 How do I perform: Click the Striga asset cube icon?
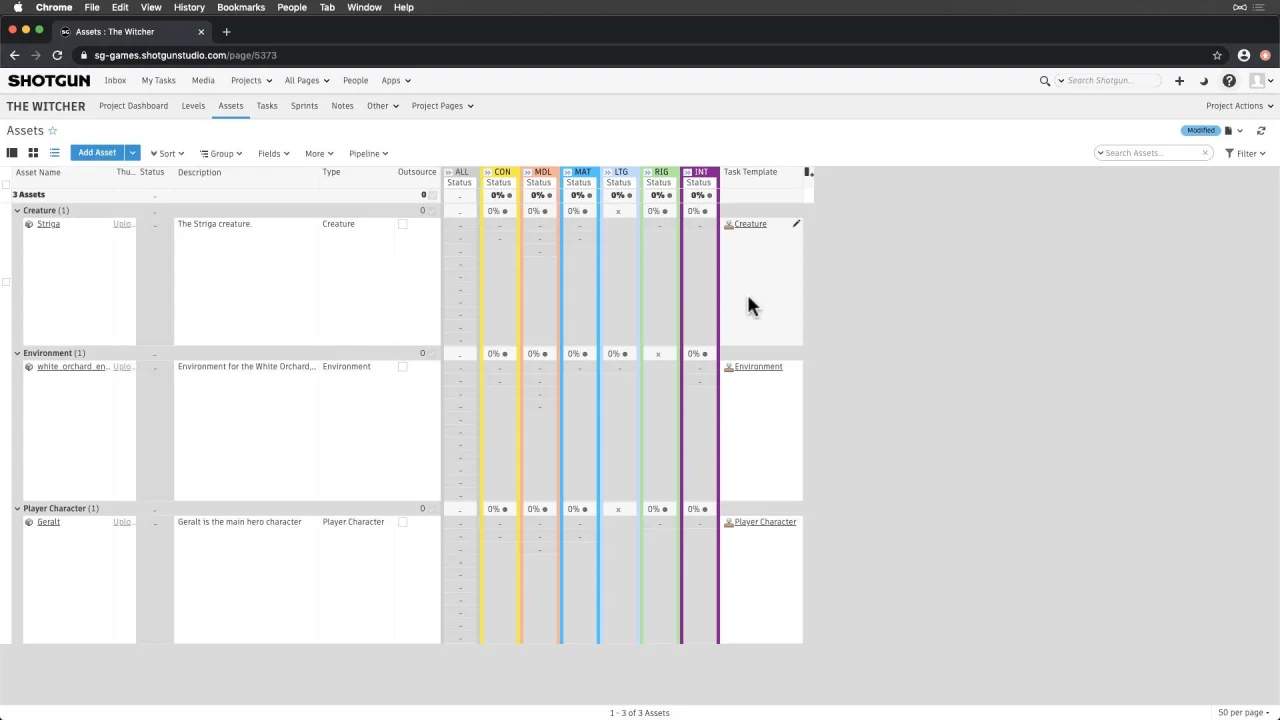click(29, 224)
